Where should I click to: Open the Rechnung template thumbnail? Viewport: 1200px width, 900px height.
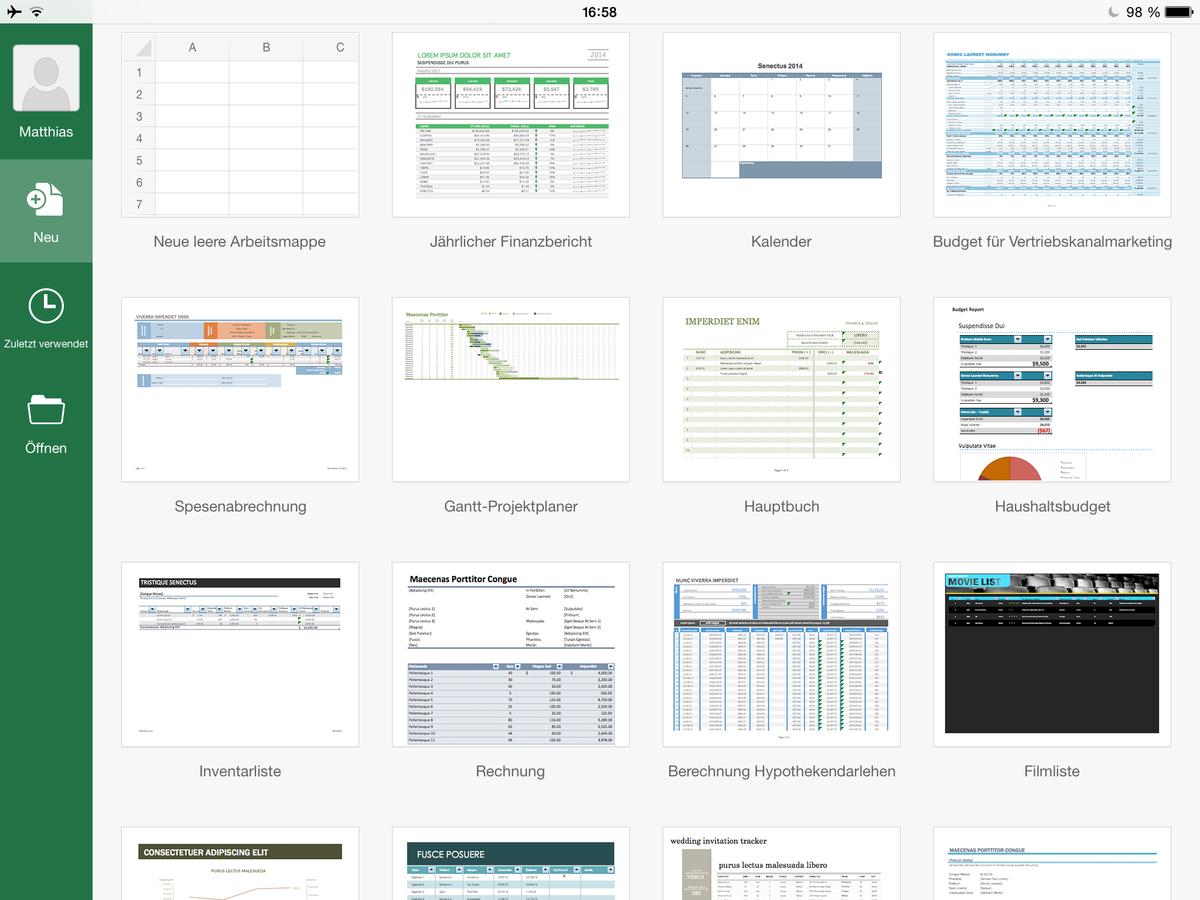point(511,655)
